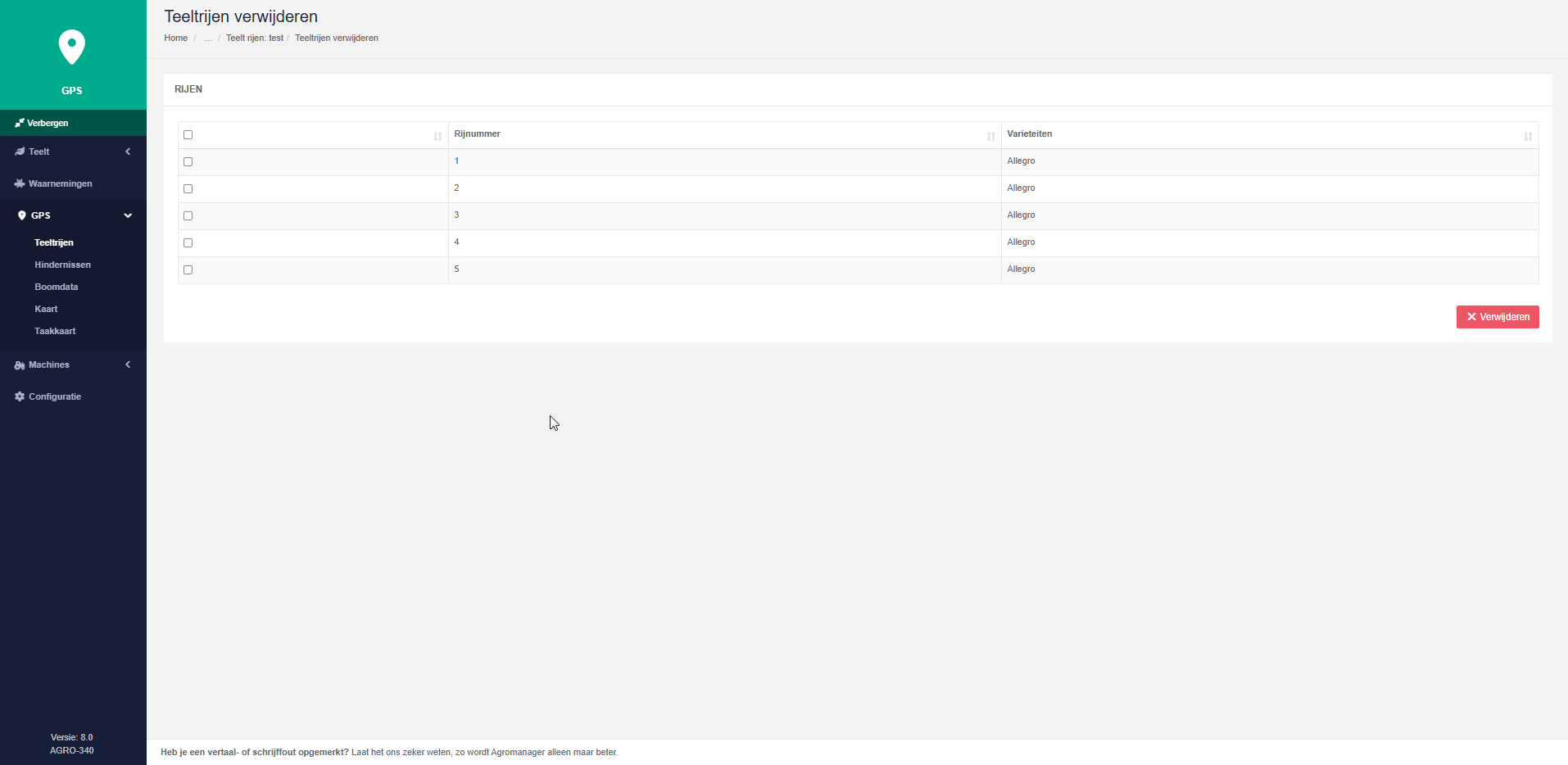
Task: Open the Kaart submenu item
Action: (46, 309)
